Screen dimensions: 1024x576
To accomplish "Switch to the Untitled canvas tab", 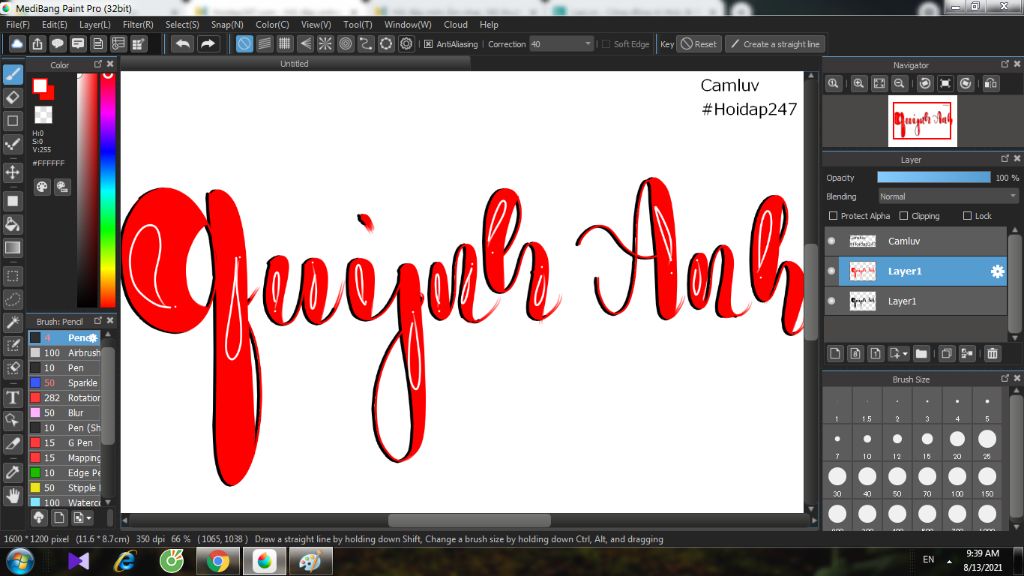I will coord(294,63).
